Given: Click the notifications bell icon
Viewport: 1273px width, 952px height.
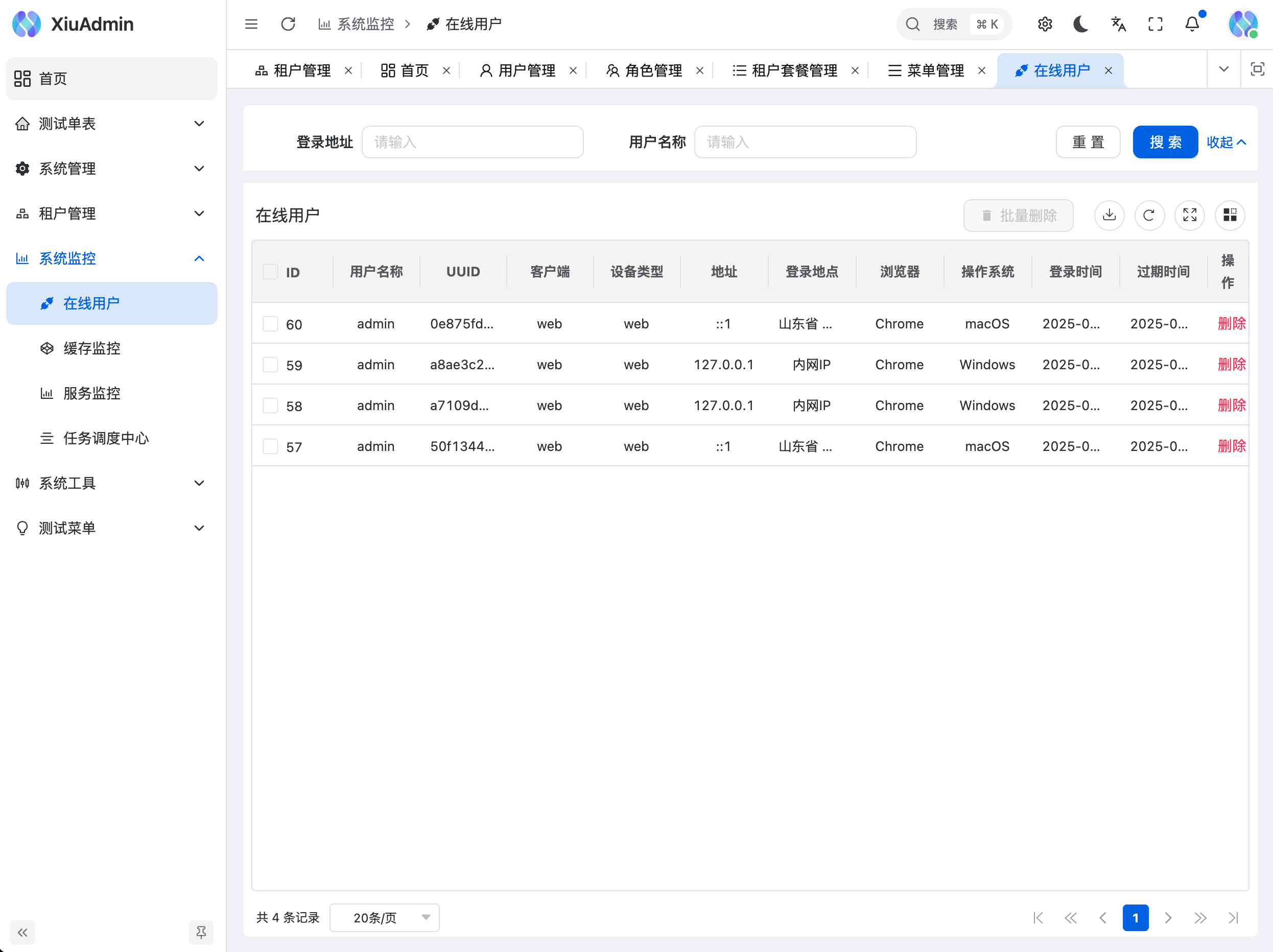Looking at the screenshot, I should 1191,24.
